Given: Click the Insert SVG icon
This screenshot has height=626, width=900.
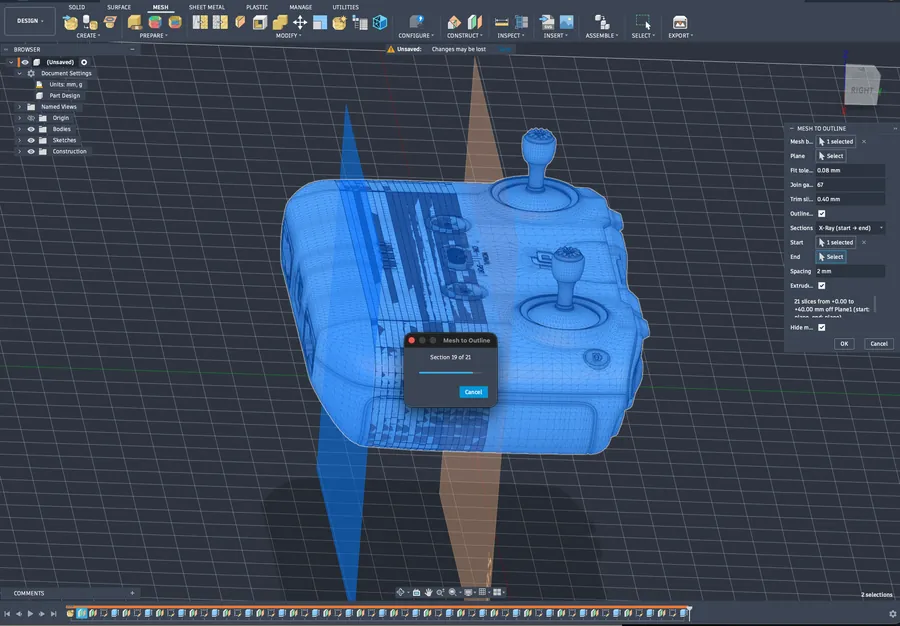Looking at the screenshot, I should click(x=546, y=22).
